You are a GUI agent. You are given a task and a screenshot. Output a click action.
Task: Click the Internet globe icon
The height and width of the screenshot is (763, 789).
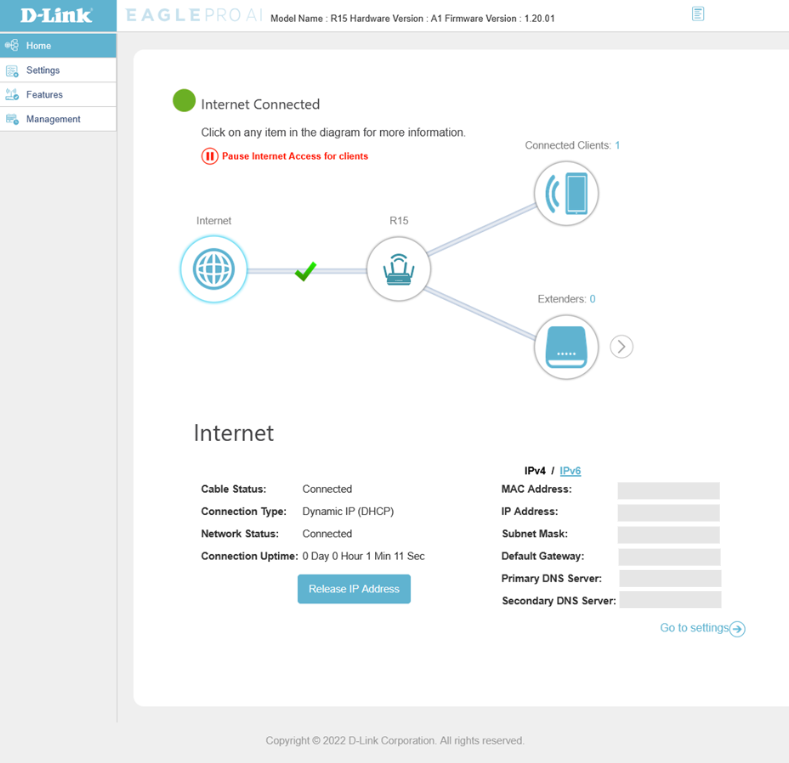[213, 269]
